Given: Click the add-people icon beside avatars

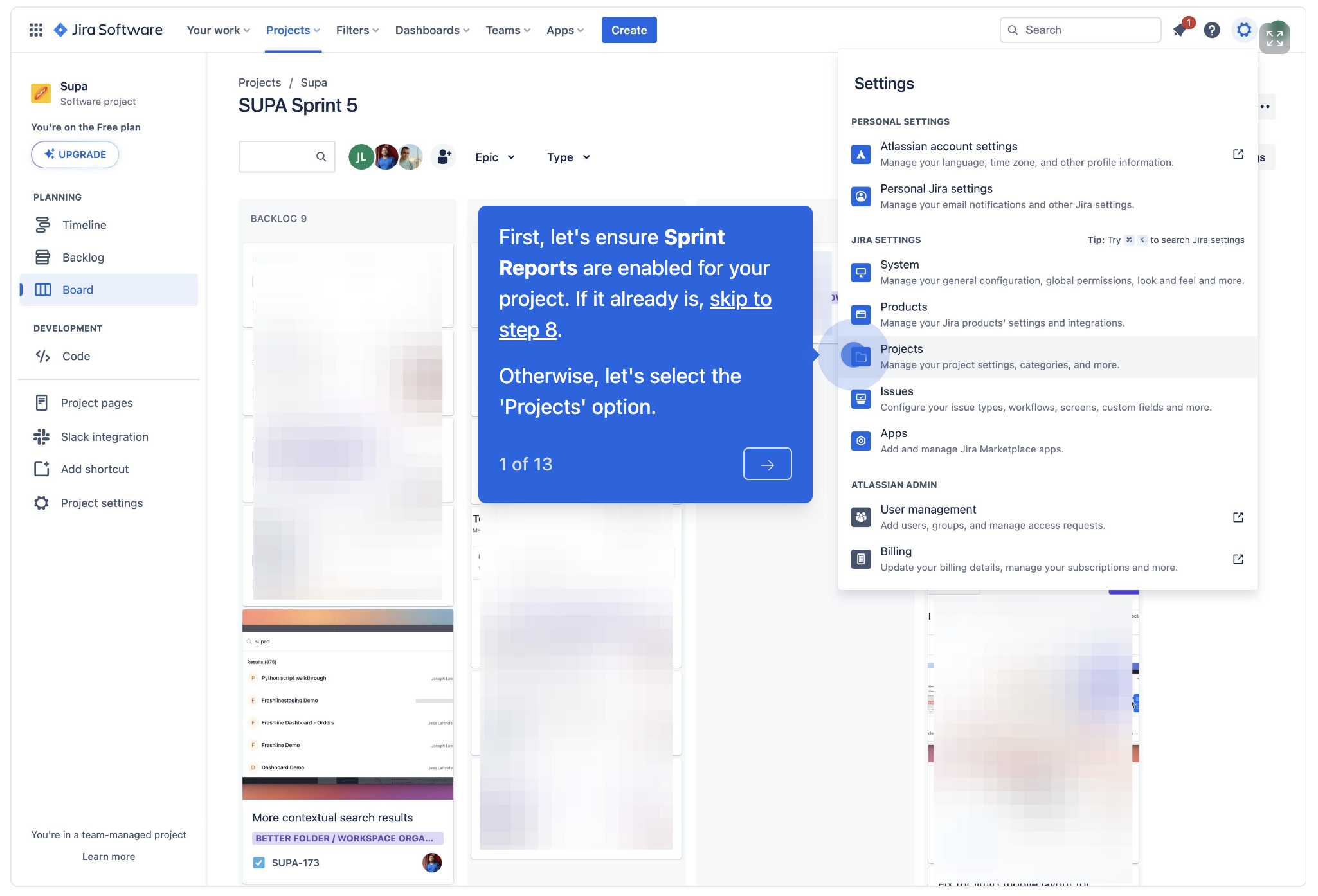Looking at the screenshot, I should click(443, 156).
